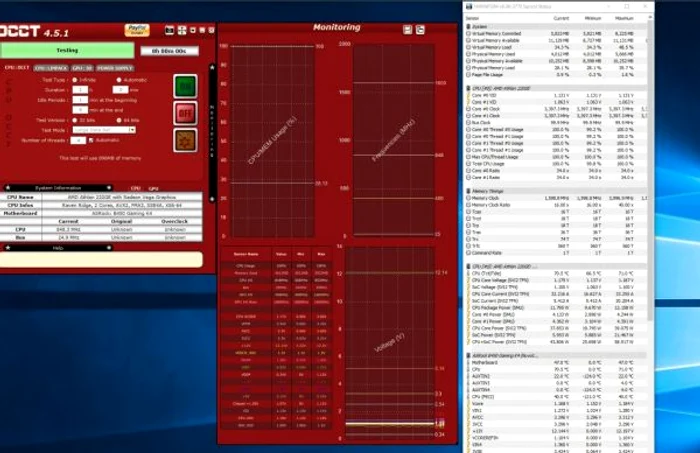Viewport: 700px width, 453px height.
Task: Click the CPU/MEM Usage graph in Monitoring
Action: [272, 141]
